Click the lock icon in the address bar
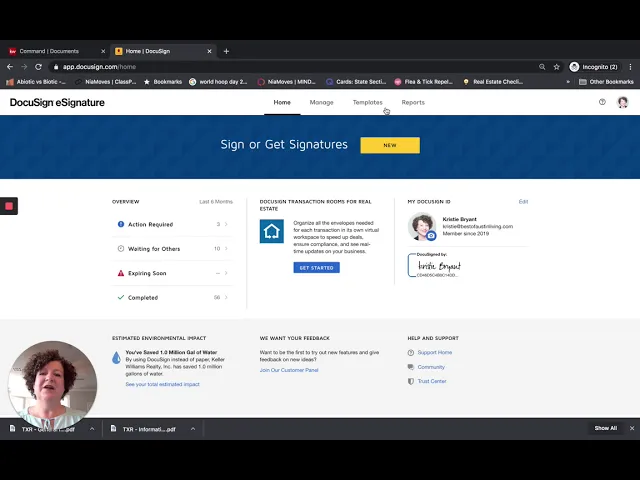Screen dimensions: 640x480 pos(56,67)
